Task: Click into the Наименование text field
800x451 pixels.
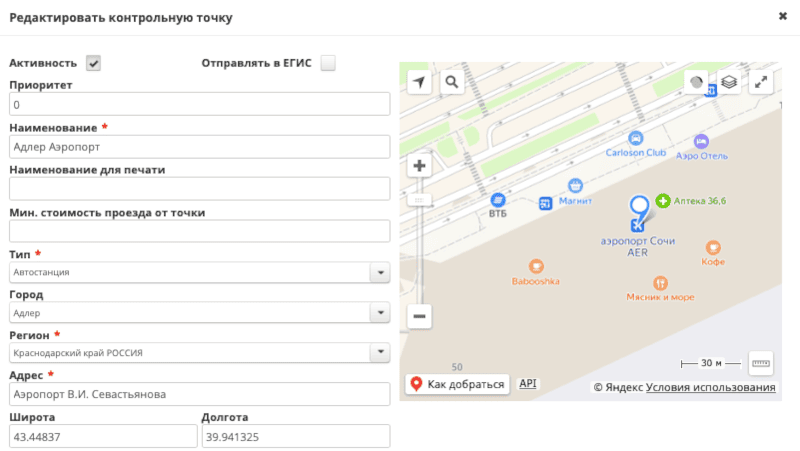Action: tap(199, 146)
